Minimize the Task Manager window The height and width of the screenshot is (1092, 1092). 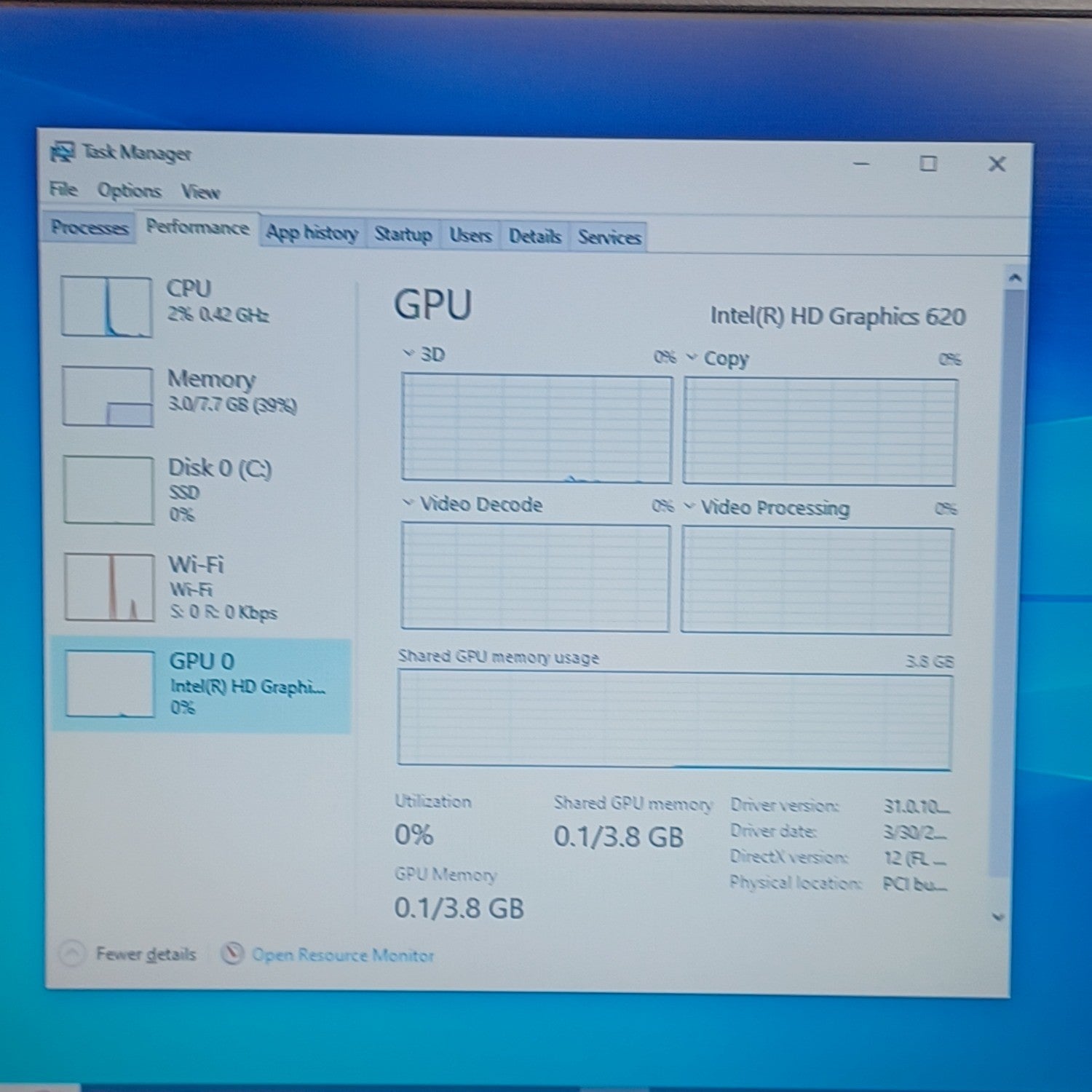coord(862,164)
